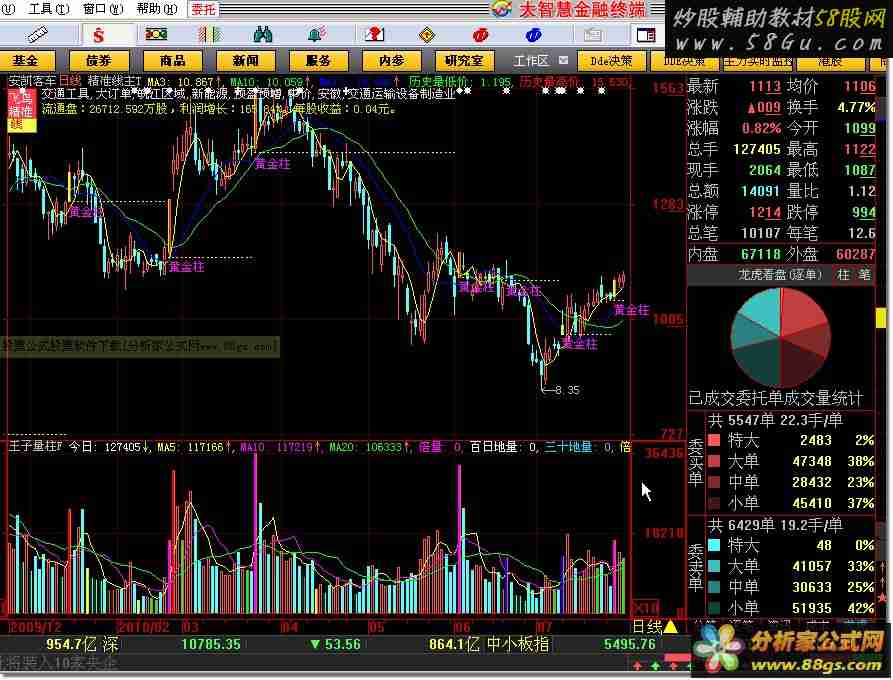Open the 帮助(H) menu
The width and height of the screenshot is (893, 680).
(157, 9)
